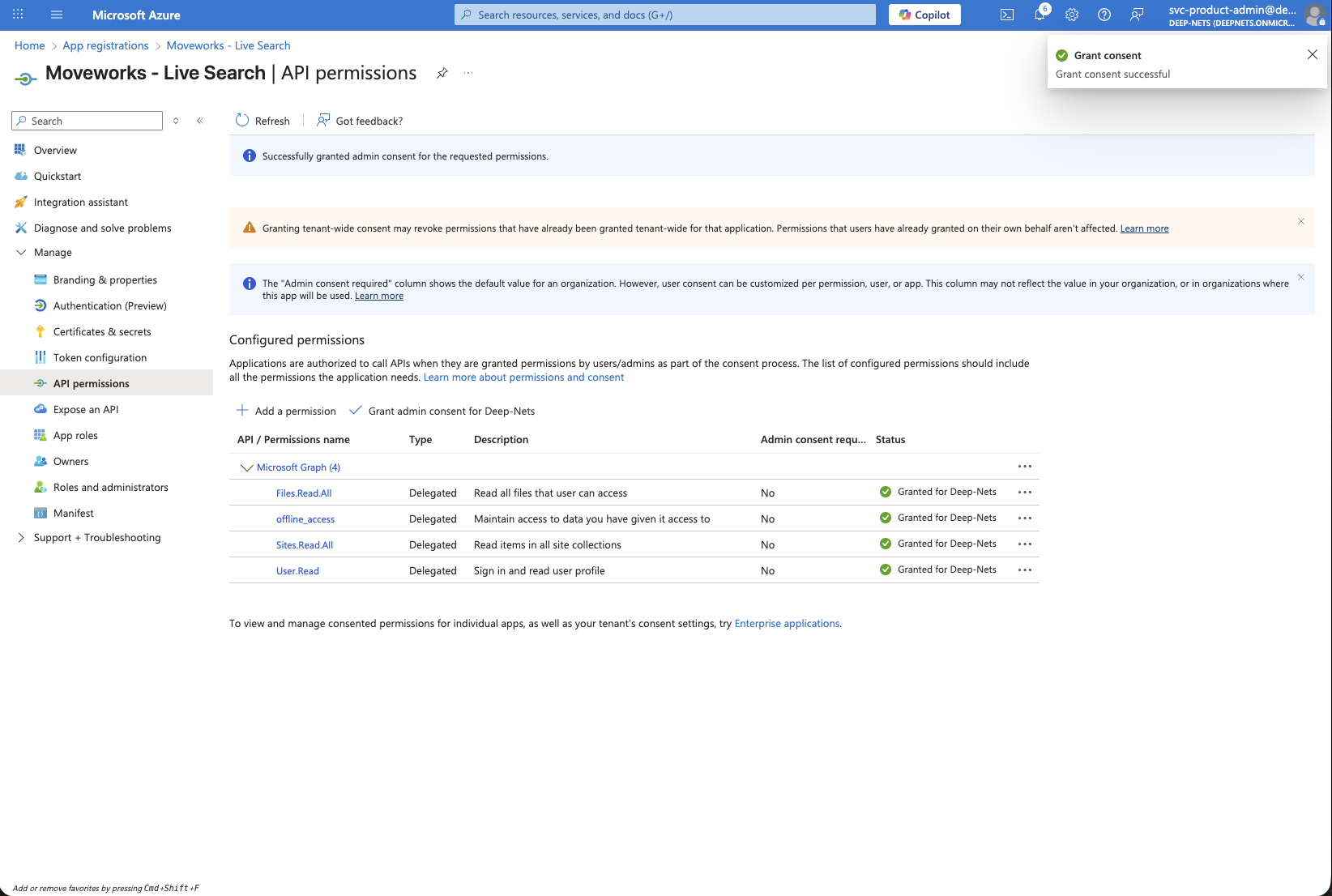This screenshot has width=1332, height=896.
Task: Click Got feedback? in the toolbar
Action: 360,121
